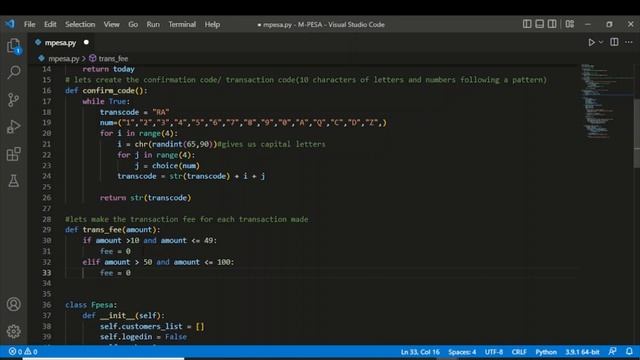Viewport: 640px width, 360px height.
Task: Click 'elif amount > 50' line
Action: 158,262
